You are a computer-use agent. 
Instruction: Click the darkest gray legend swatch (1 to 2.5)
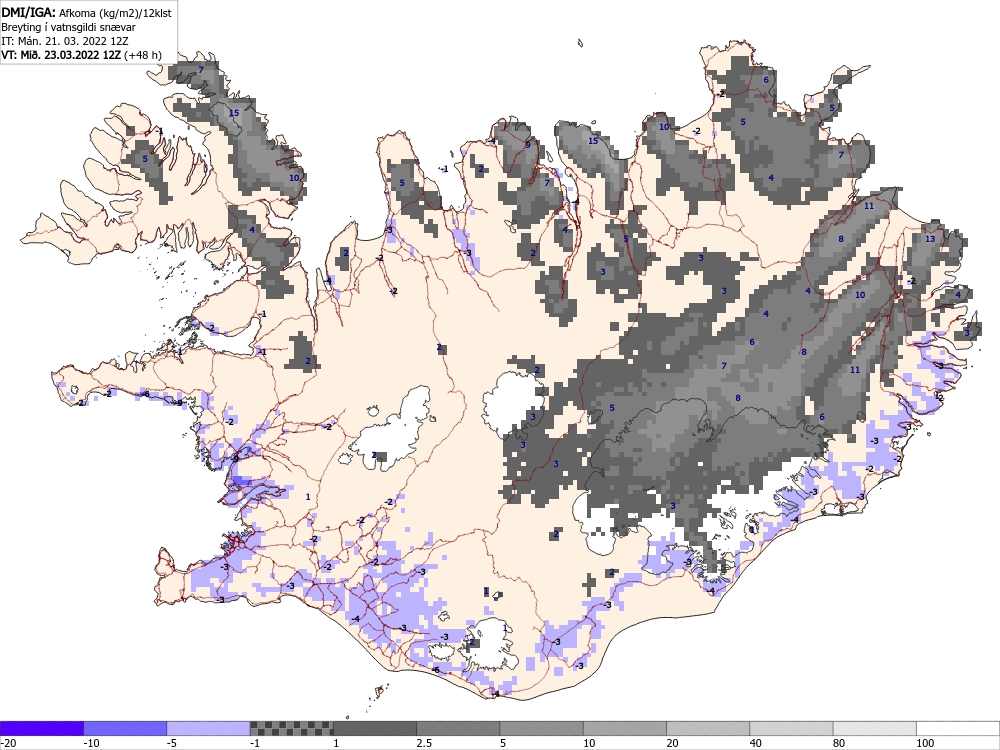[x=375, y=728]
